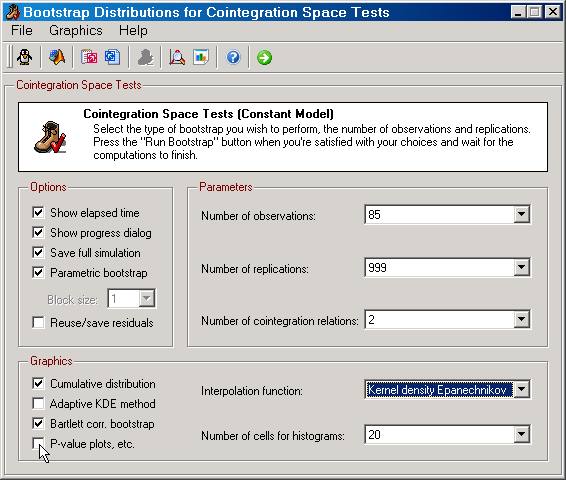Toggle the Reuse/save residuals checkbox
Screen dimensions: 566x480
pyautogui.click(x=38, y=322)
